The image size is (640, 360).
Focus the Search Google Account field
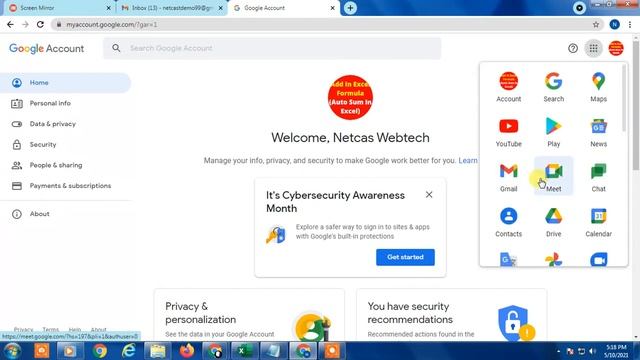272,48
